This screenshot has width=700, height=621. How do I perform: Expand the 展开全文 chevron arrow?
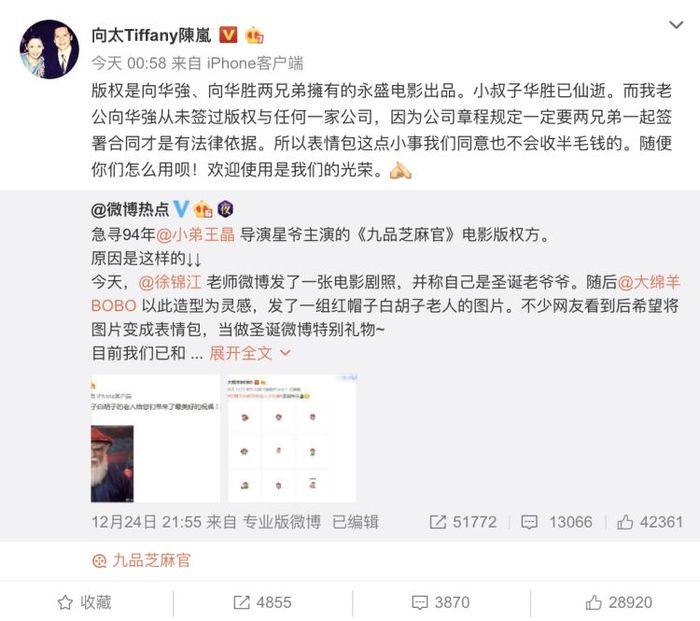point(285,353)
